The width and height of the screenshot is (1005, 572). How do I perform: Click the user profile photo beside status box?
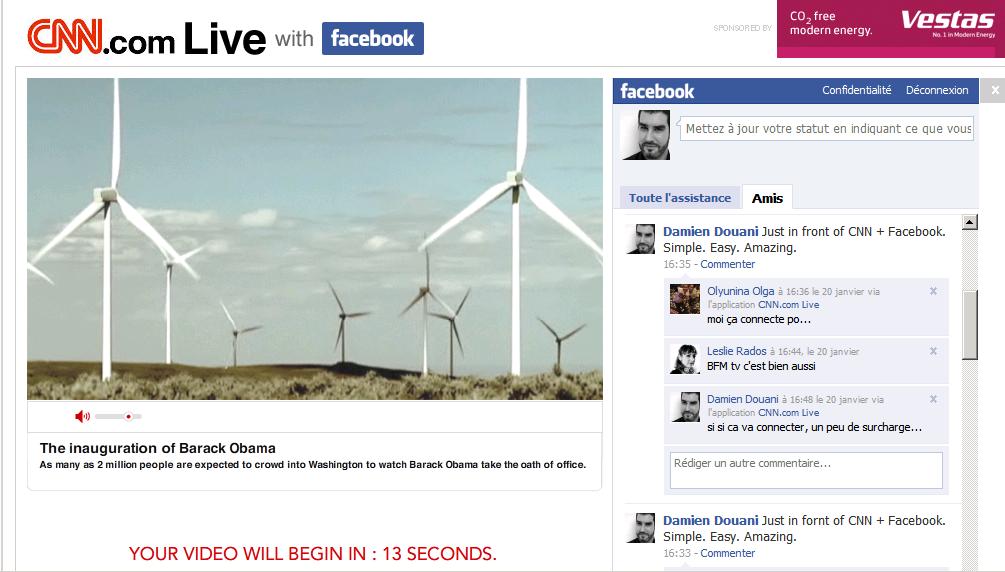tap(646, 135)
